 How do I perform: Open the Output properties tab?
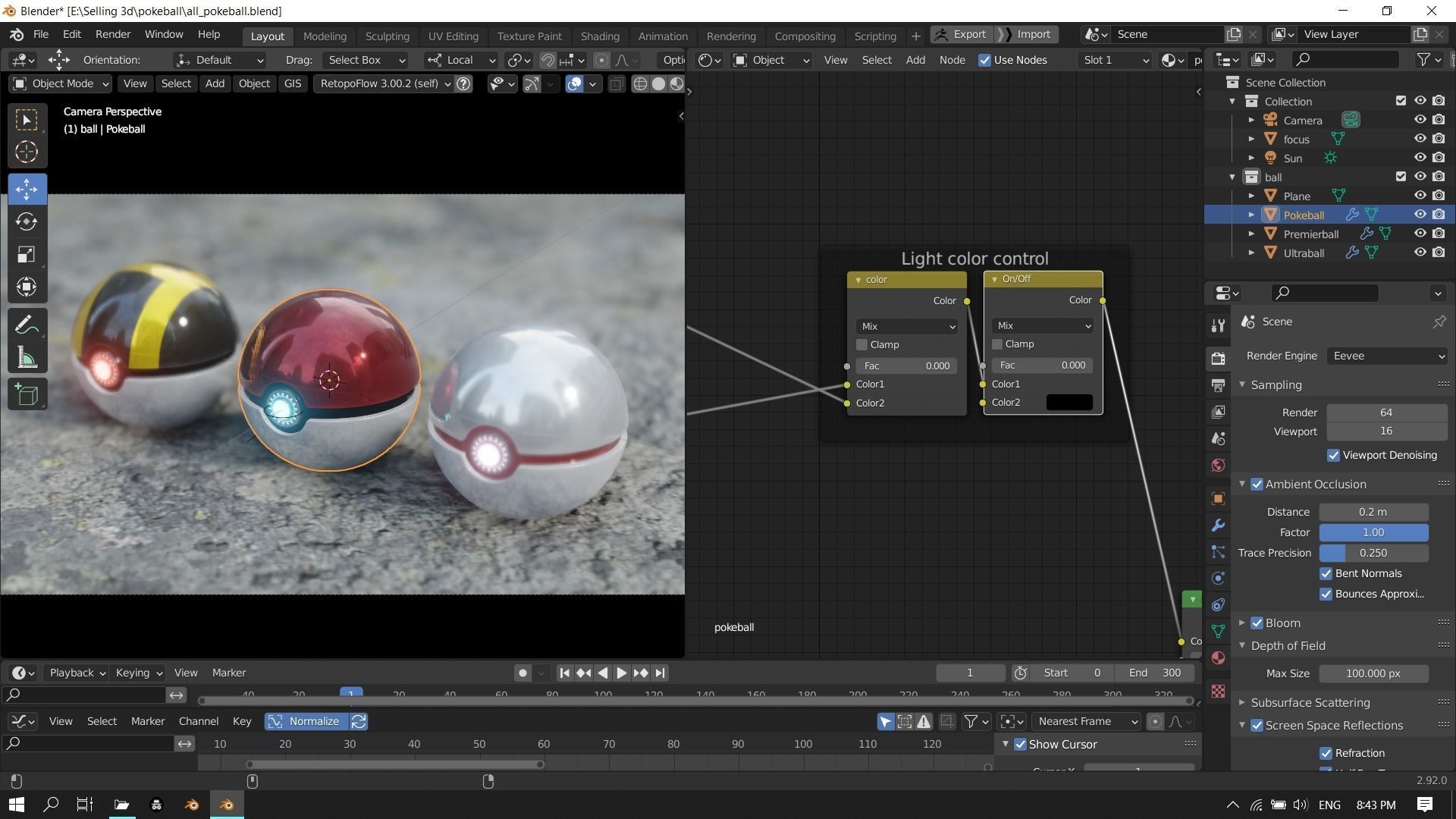[x=1218, y=385]
